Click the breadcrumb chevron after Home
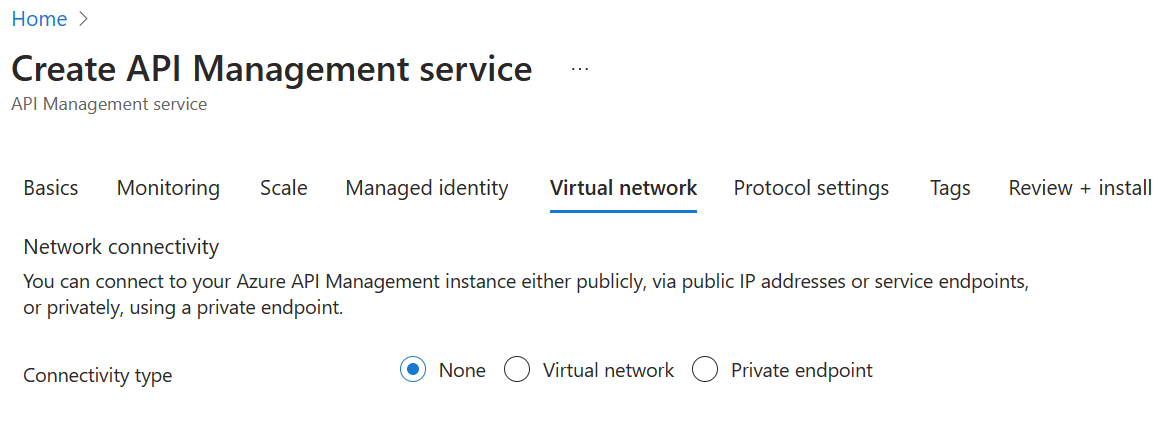The image size is (1175, 432). 83,19
